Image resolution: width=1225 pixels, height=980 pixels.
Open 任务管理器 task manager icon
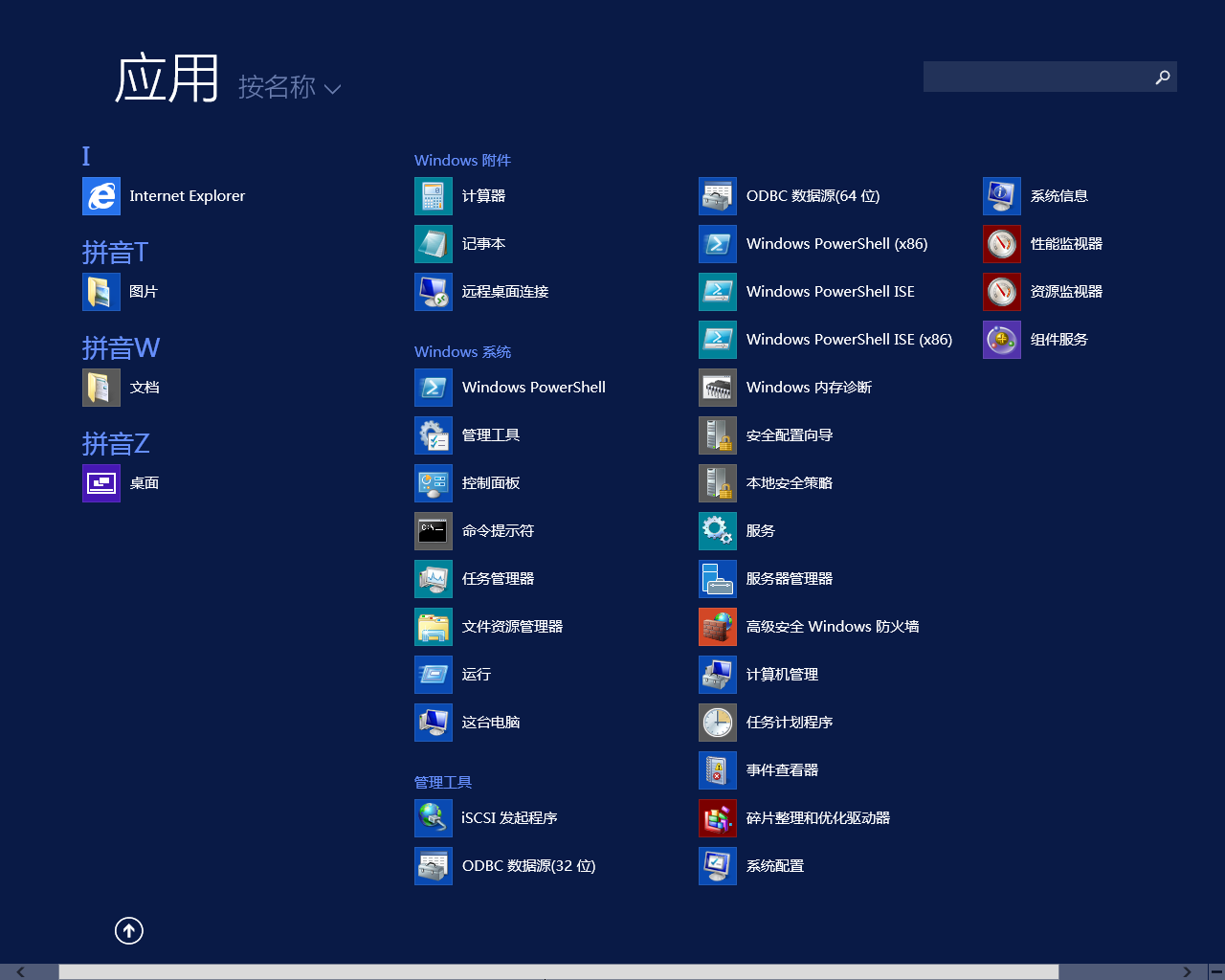coord(434,579)
